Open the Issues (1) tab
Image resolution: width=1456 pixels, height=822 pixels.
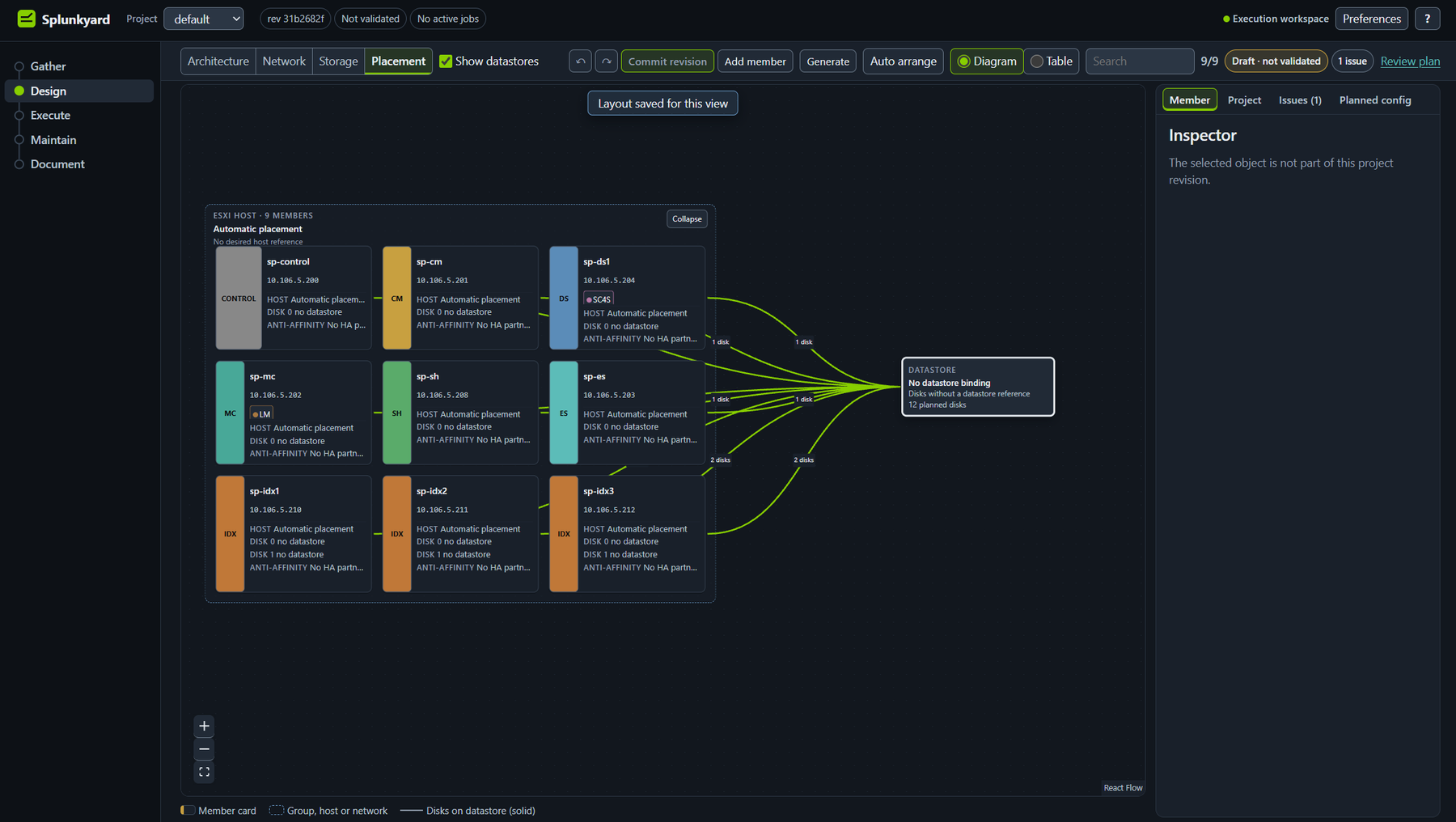point(1300,100)
